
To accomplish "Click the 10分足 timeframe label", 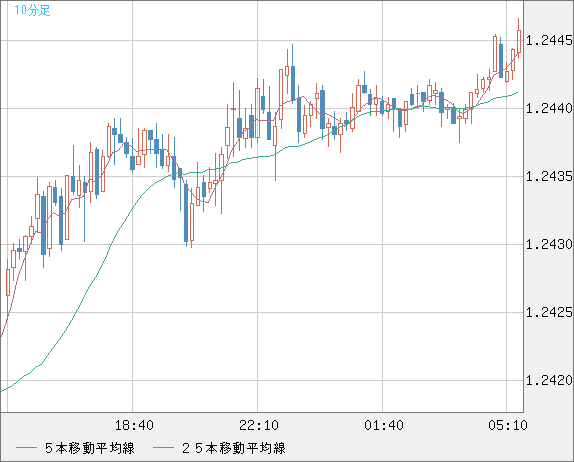I will pos(32,10).
